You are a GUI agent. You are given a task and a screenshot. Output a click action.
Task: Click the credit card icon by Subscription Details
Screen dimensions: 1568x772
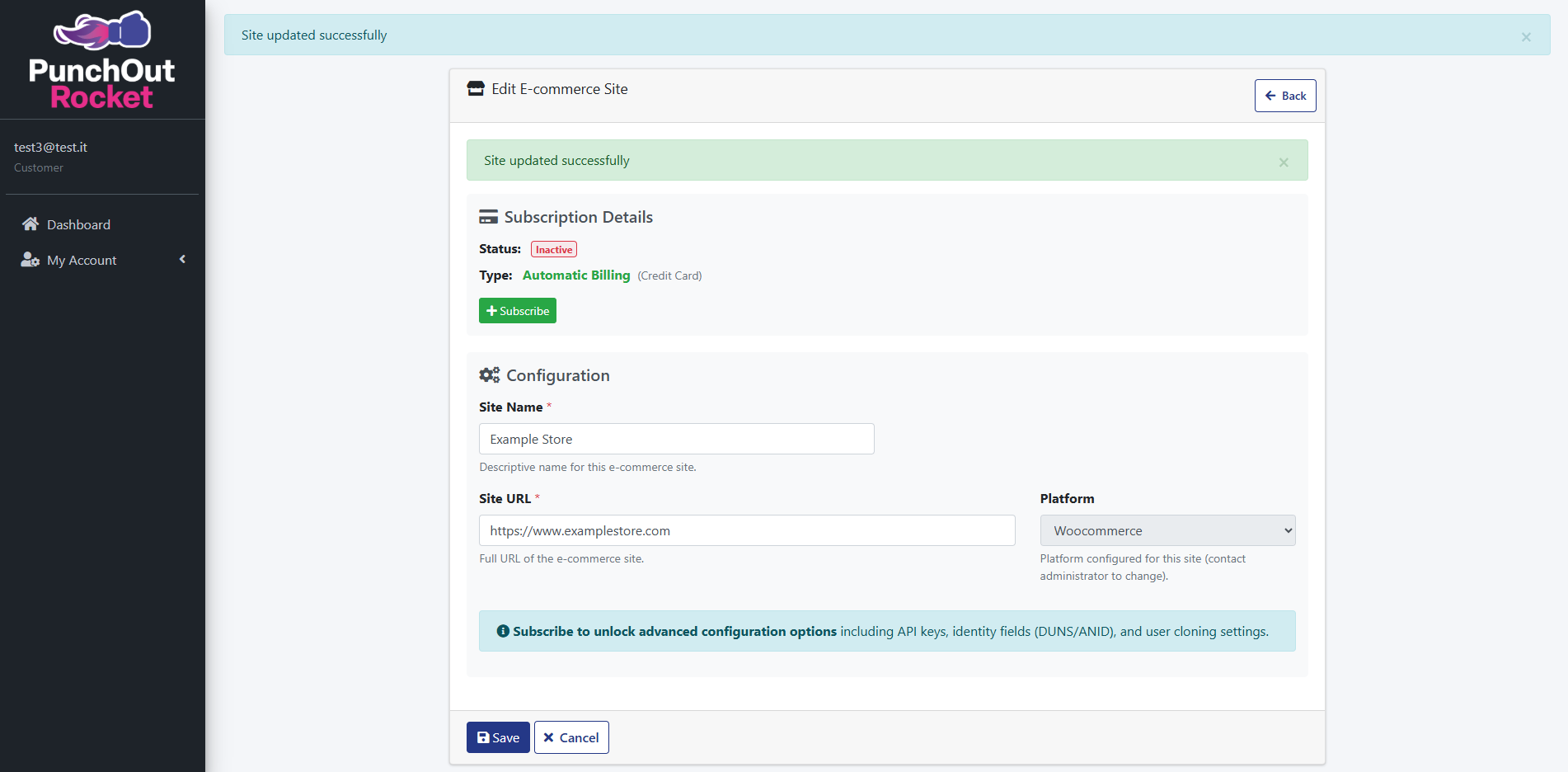tap(489, 218)
